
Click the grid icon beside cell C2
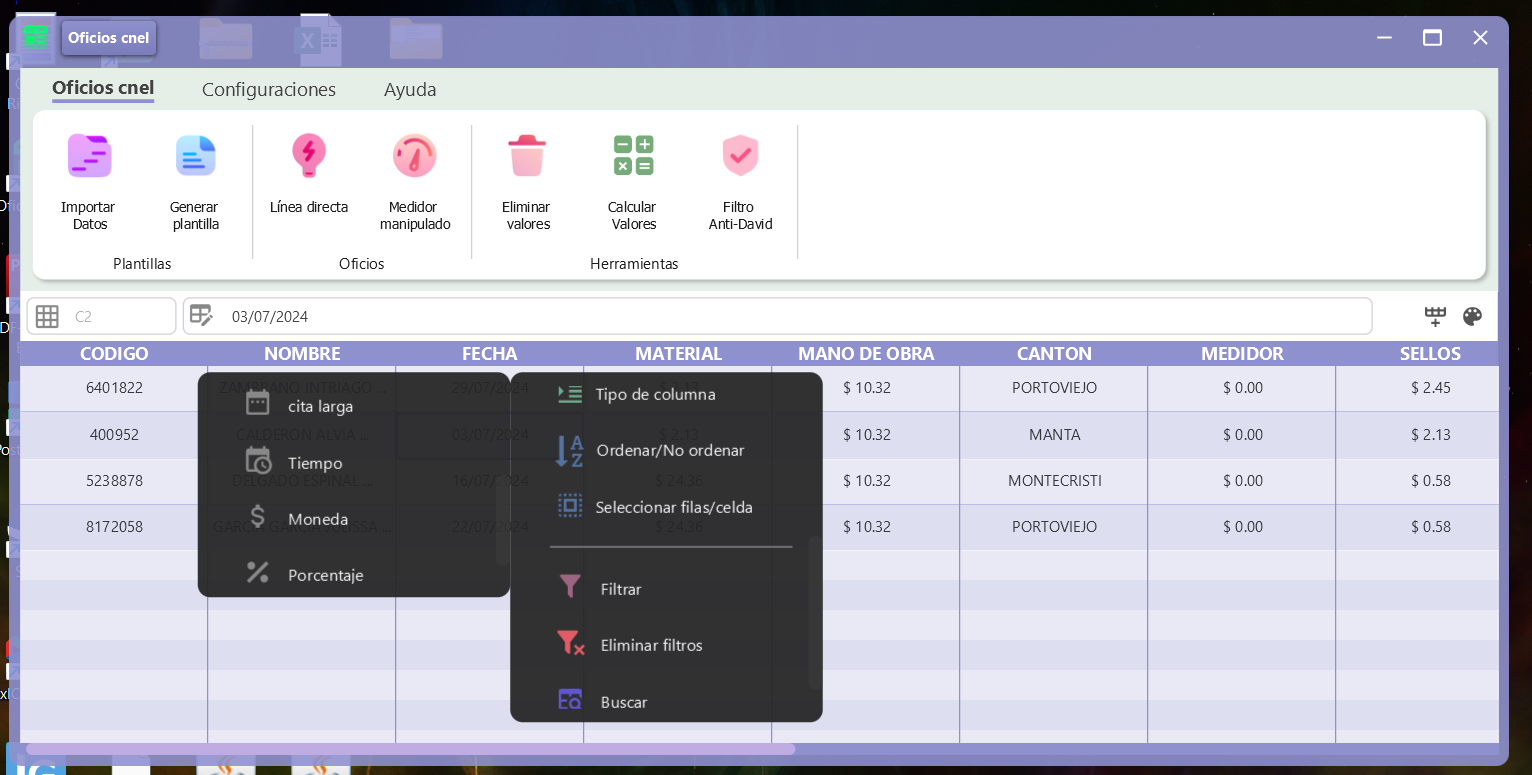pos(47,317)
